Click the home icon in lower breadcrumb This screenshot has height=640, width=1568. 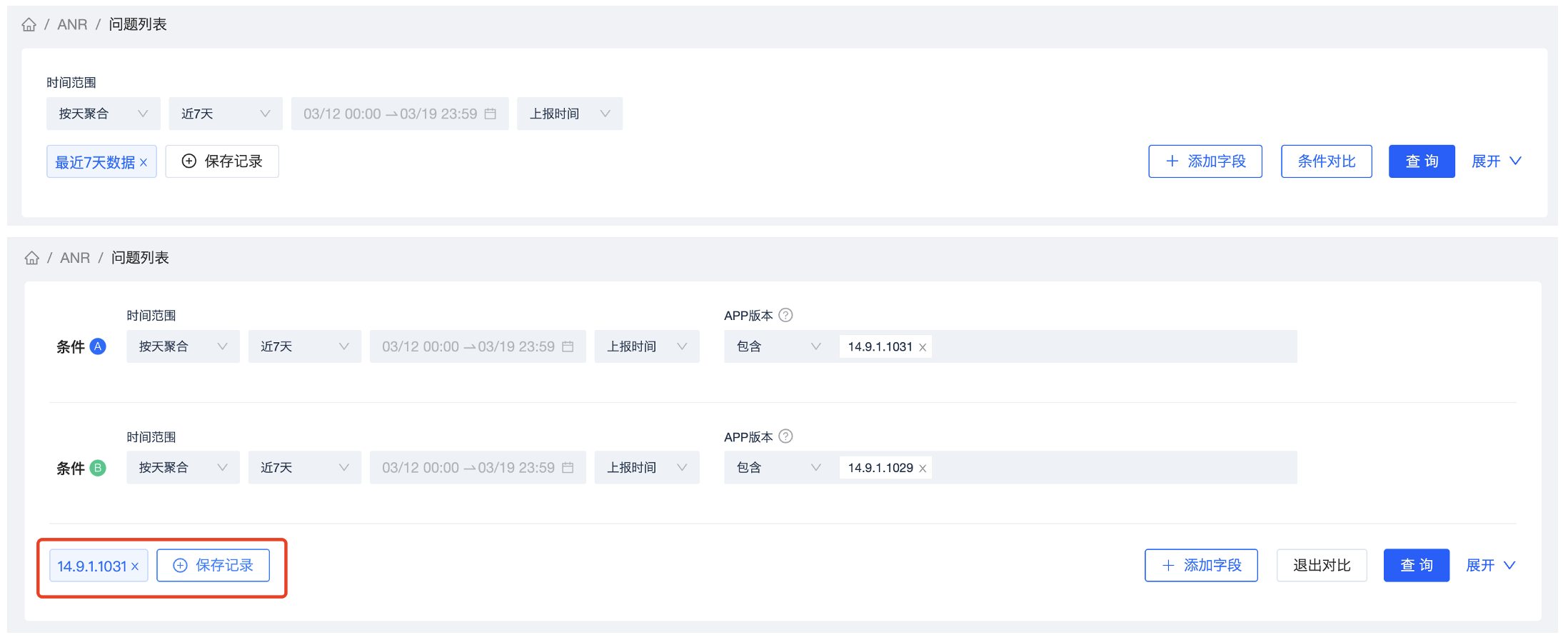click(32, 258)
